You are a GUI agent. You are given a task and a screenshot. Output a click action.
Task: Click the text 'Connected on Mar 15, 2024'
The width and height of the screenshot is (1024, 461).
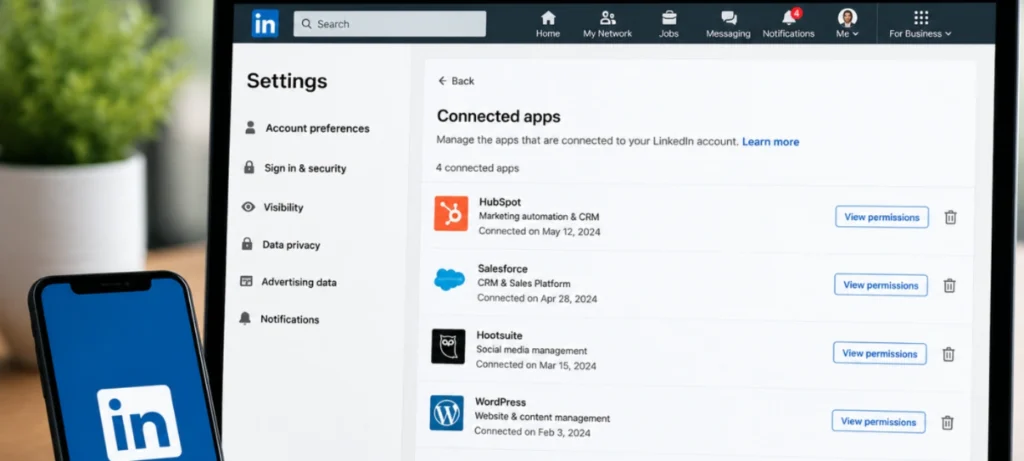(536, 365)
